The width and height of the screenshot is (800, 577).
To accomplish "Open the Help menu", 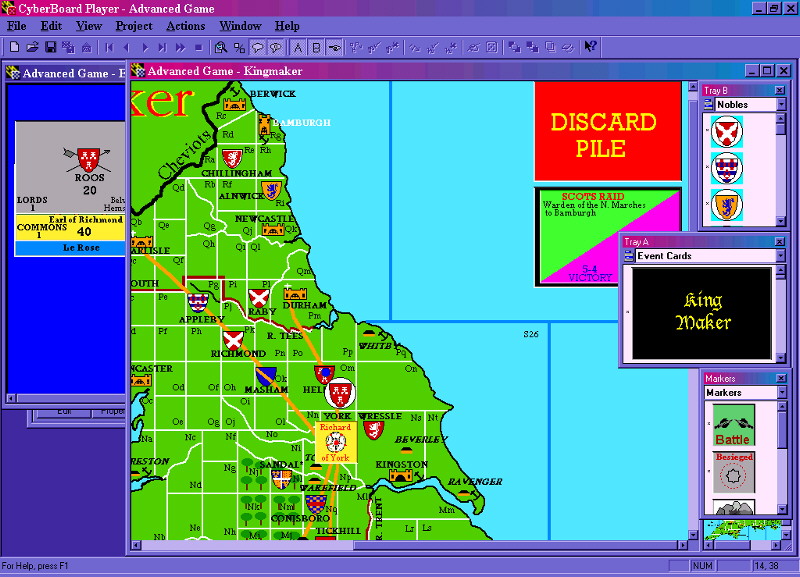I will [x=287, y=26].
